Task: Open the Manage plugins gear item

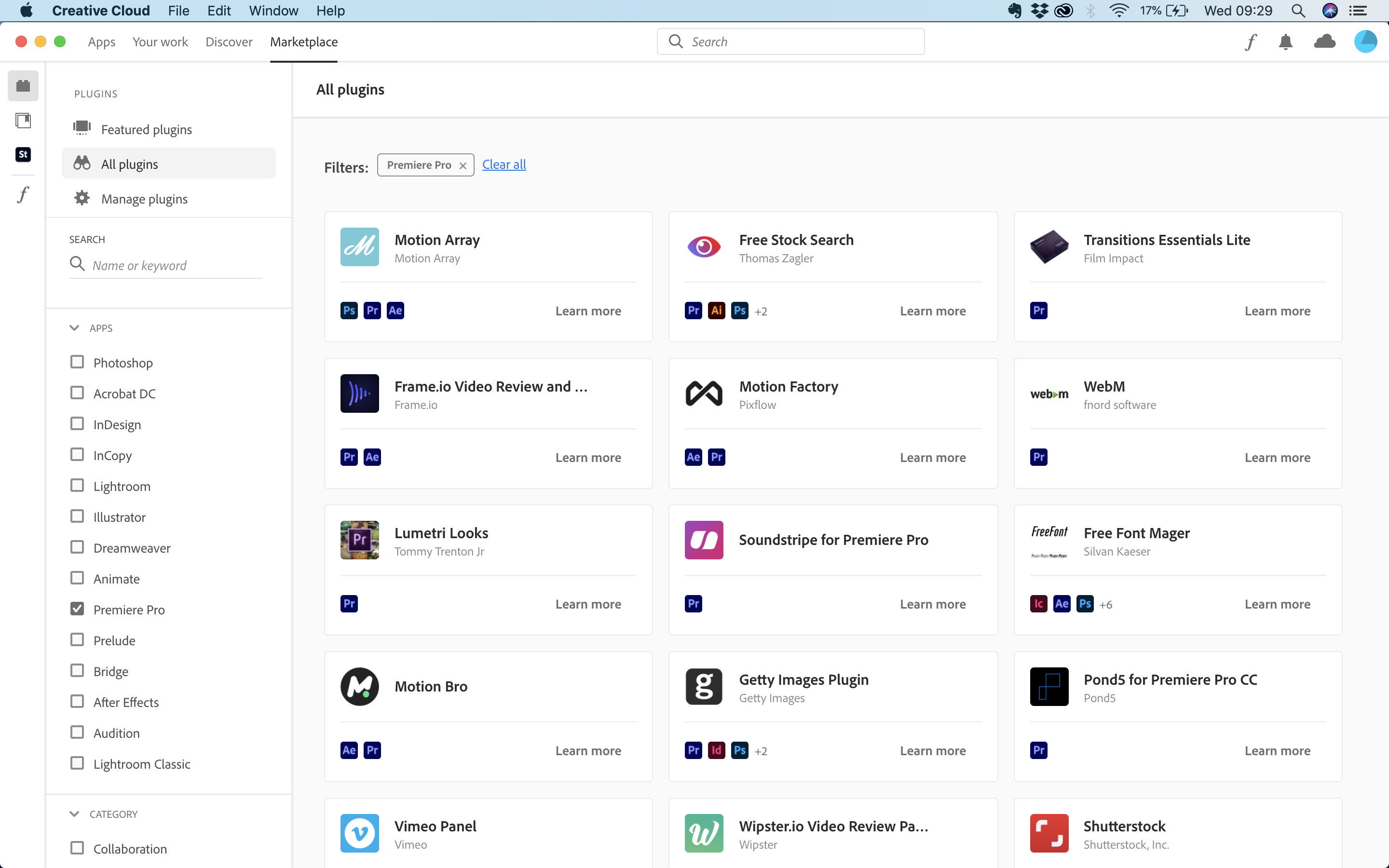Action: [x=144, y=199]
